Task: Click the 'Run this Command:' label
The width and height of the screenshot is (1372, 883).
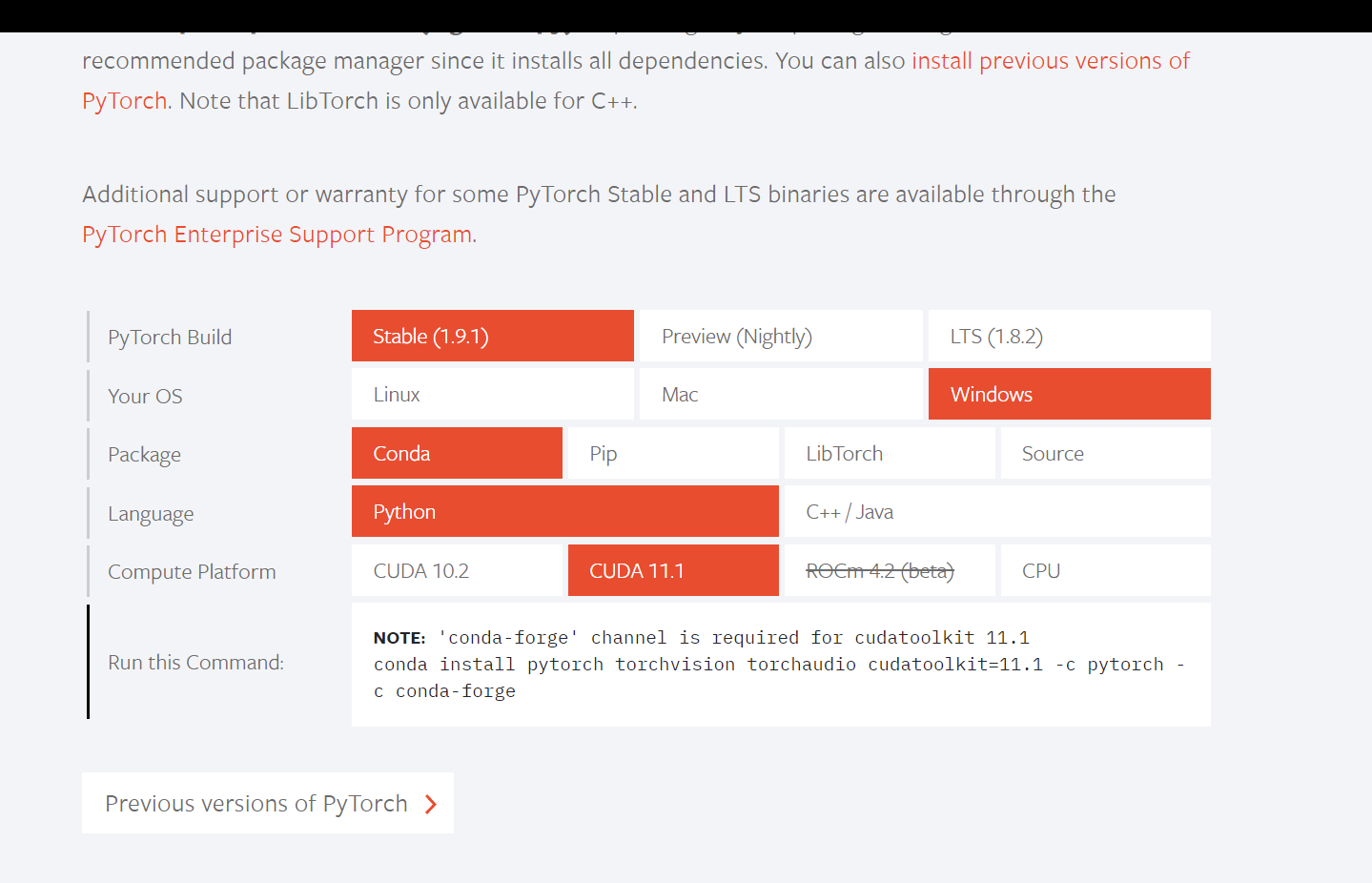Action: coord(195,662)
